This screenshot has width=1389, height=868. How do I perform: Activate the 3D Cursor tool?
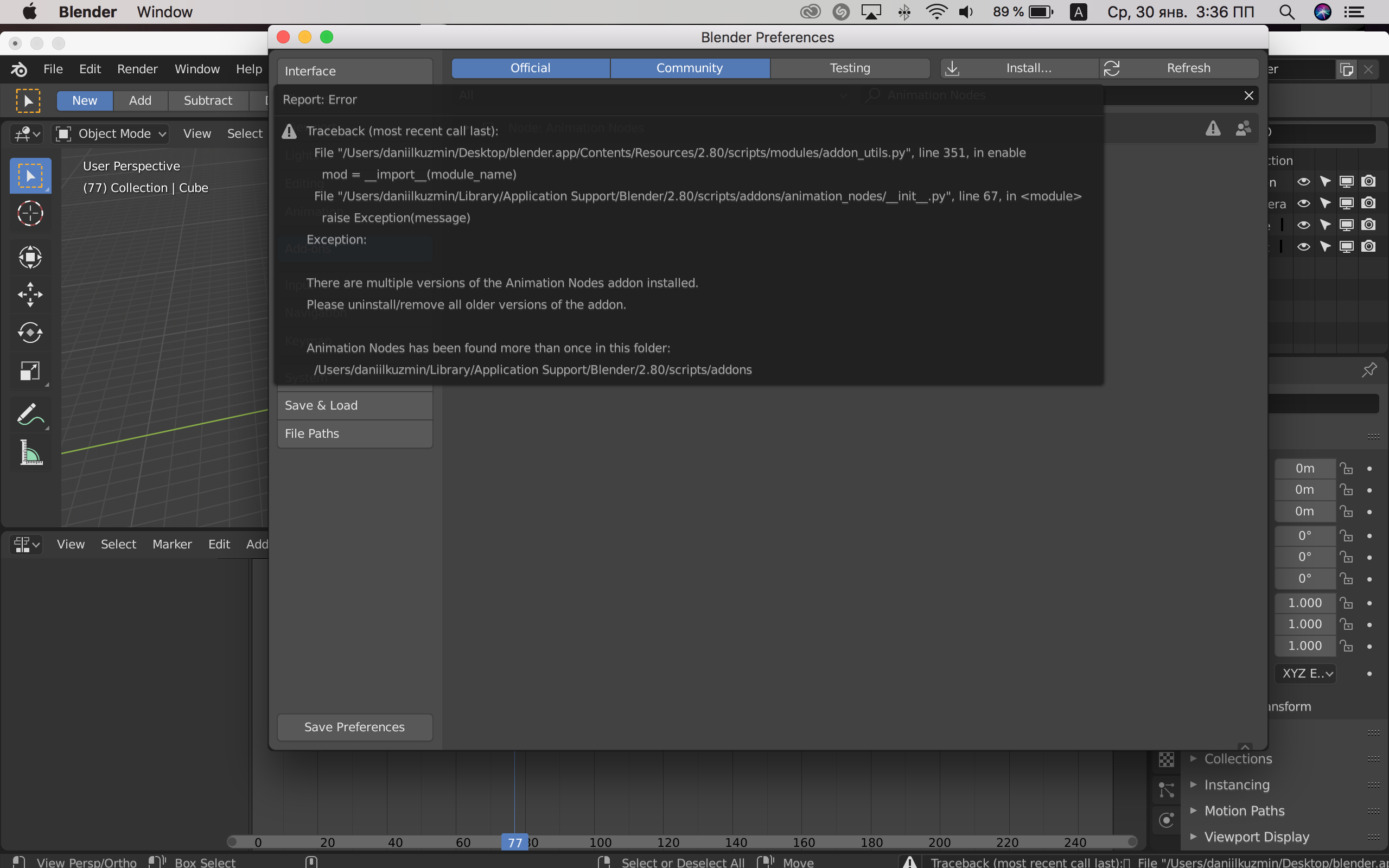pos(30,214)
